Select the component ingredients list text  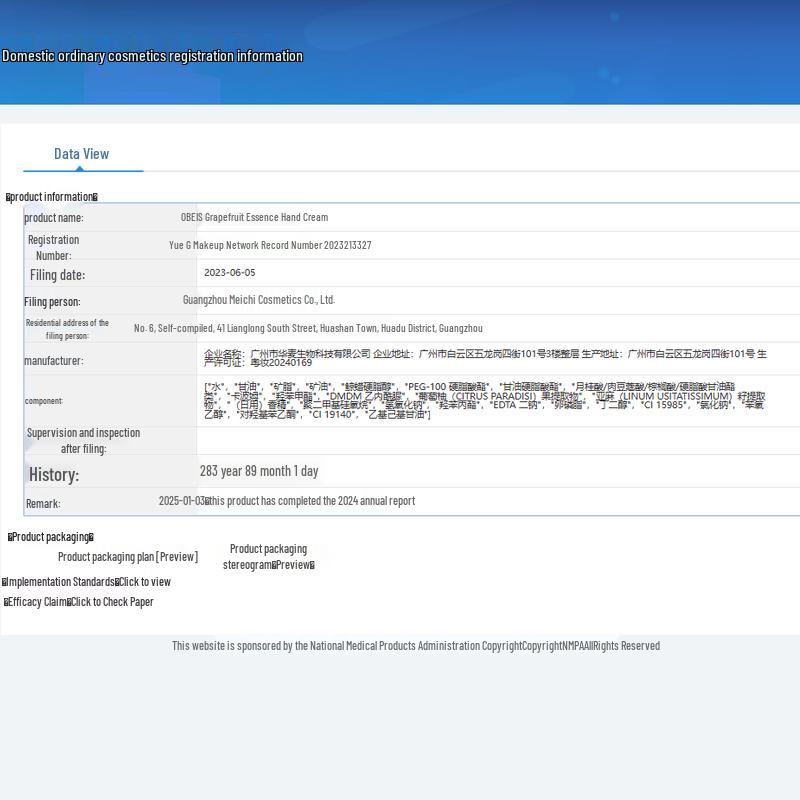click(484, 400)
